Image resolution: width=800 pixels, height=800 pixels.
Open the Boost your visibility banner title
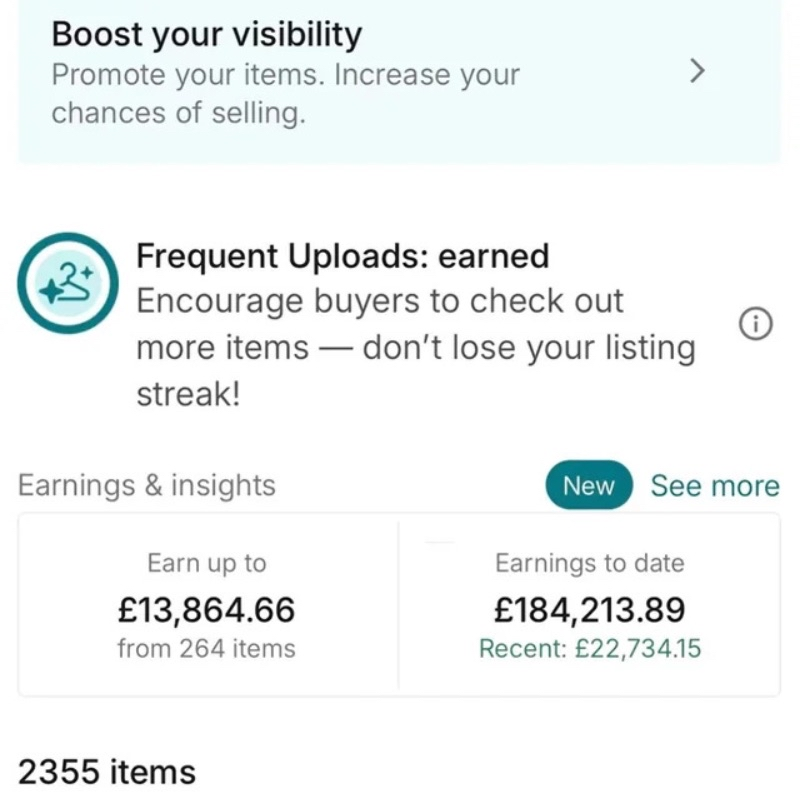click(206, 35)
